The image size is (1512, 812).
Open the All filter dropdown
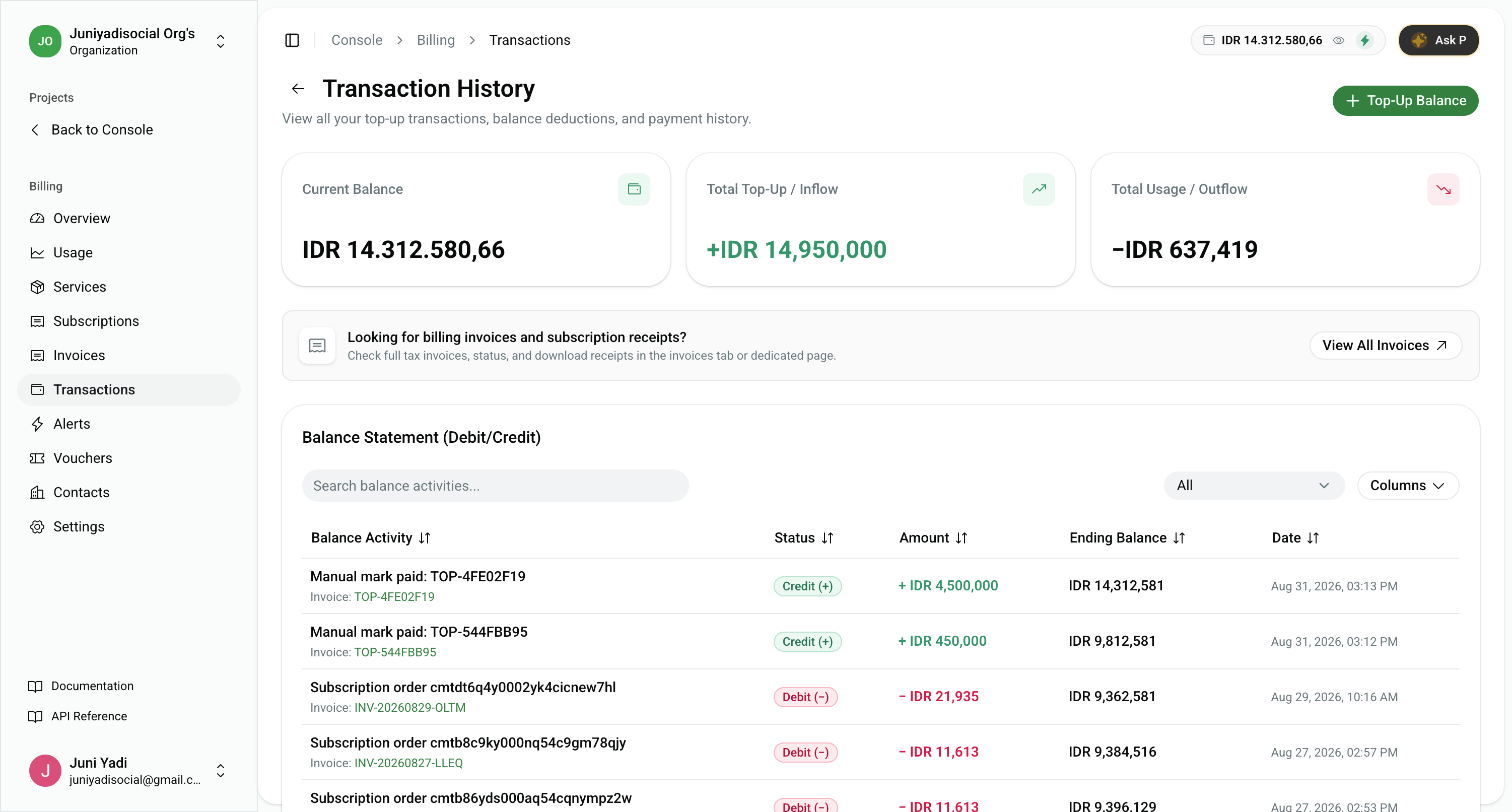point(1254,486)
